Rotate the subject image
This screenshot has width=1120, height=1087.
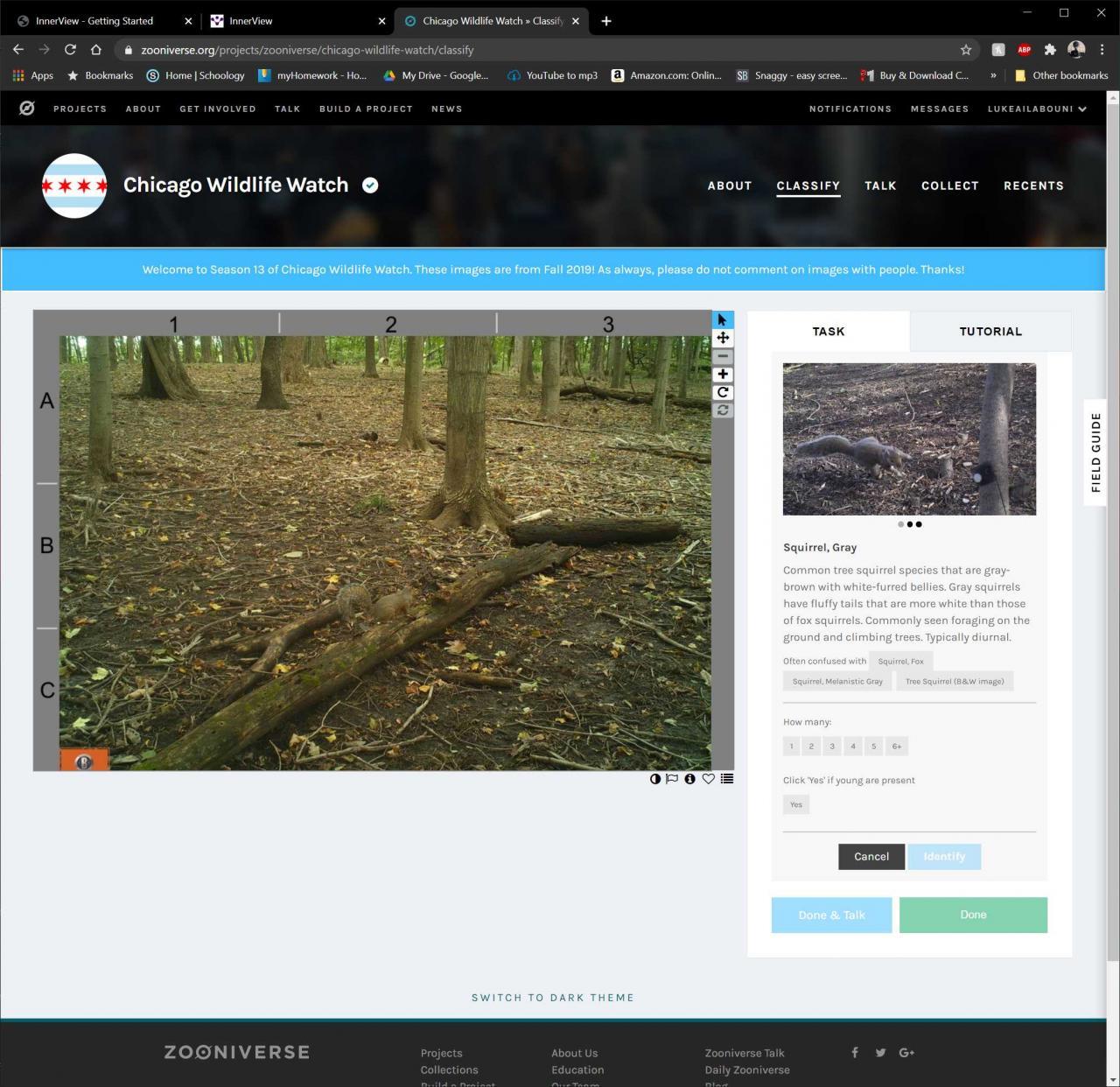[x=723, y=392]
